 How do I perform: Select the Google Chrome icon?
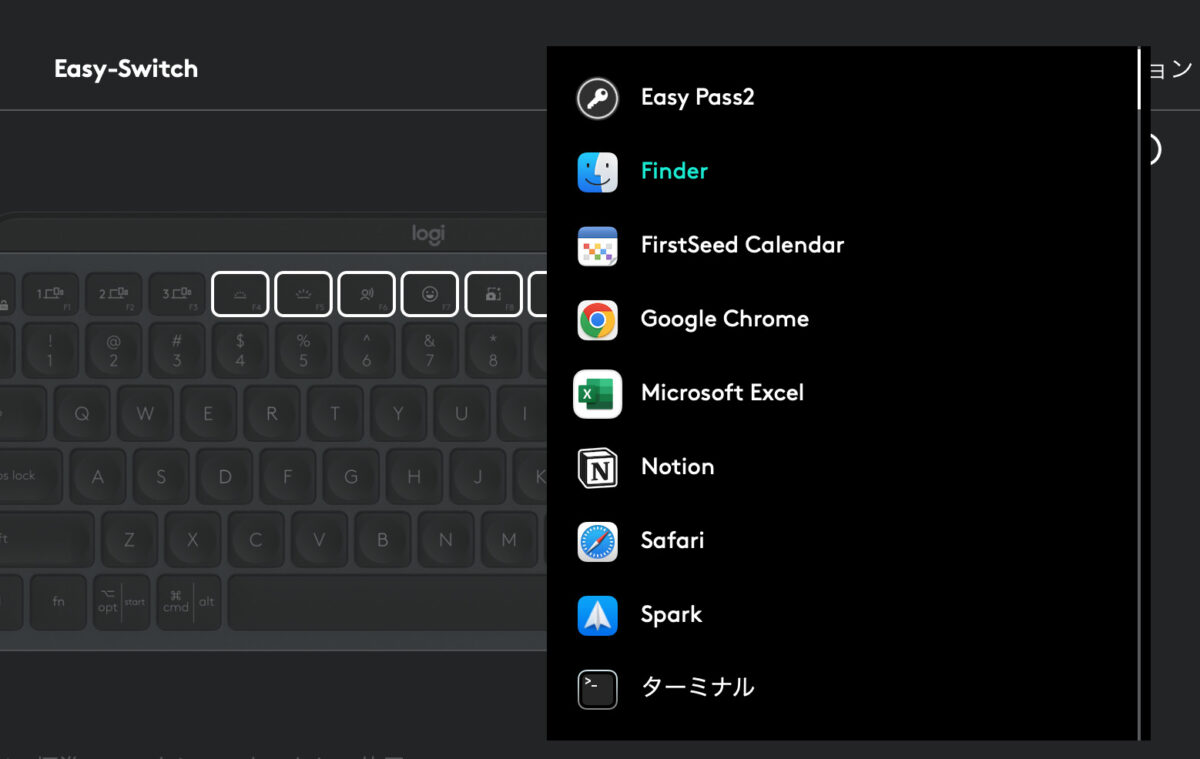pos(597,320)
